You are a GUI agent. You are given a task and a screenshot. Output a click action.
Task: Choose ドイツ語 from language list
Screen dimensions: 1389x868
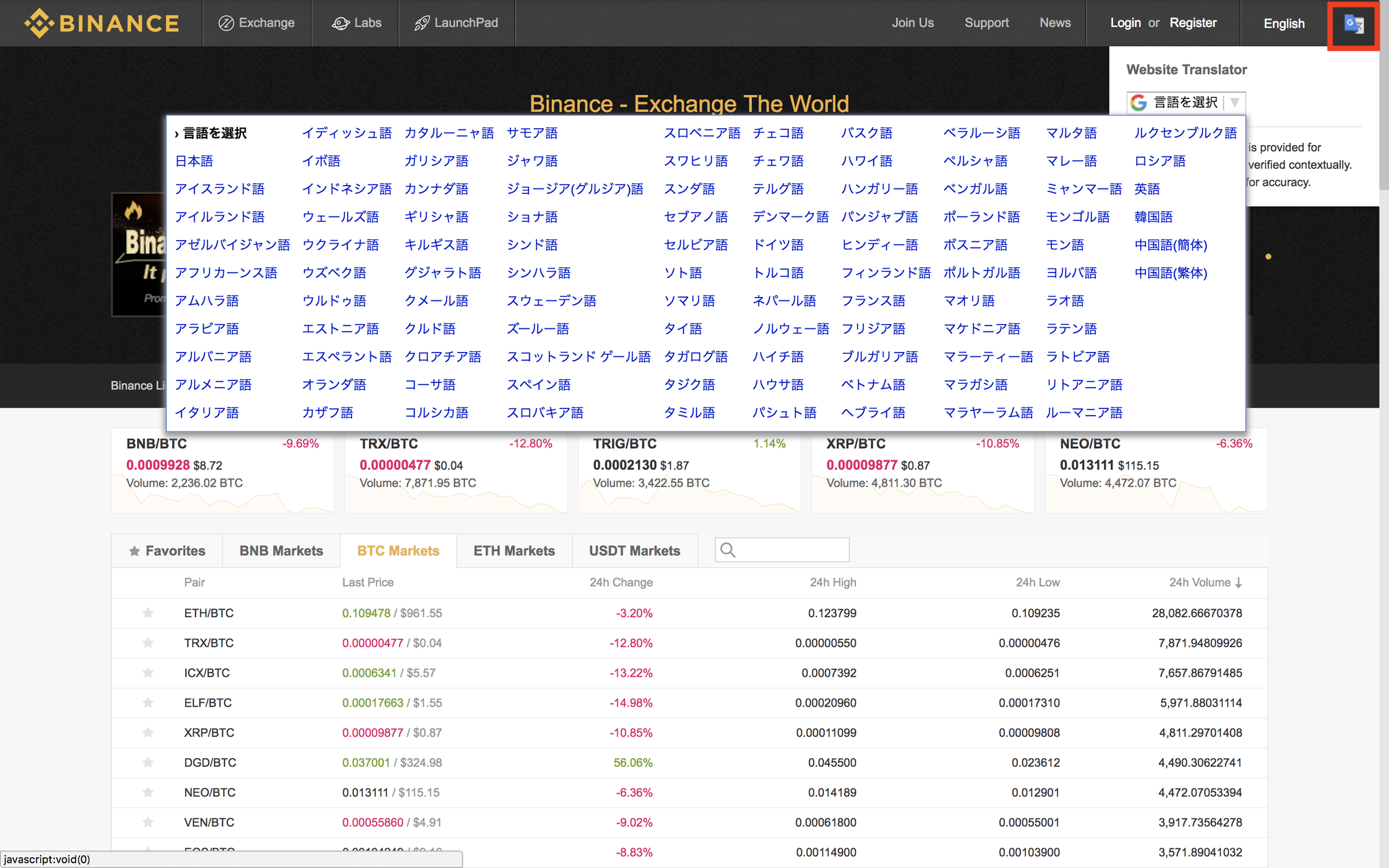(778, 245)
